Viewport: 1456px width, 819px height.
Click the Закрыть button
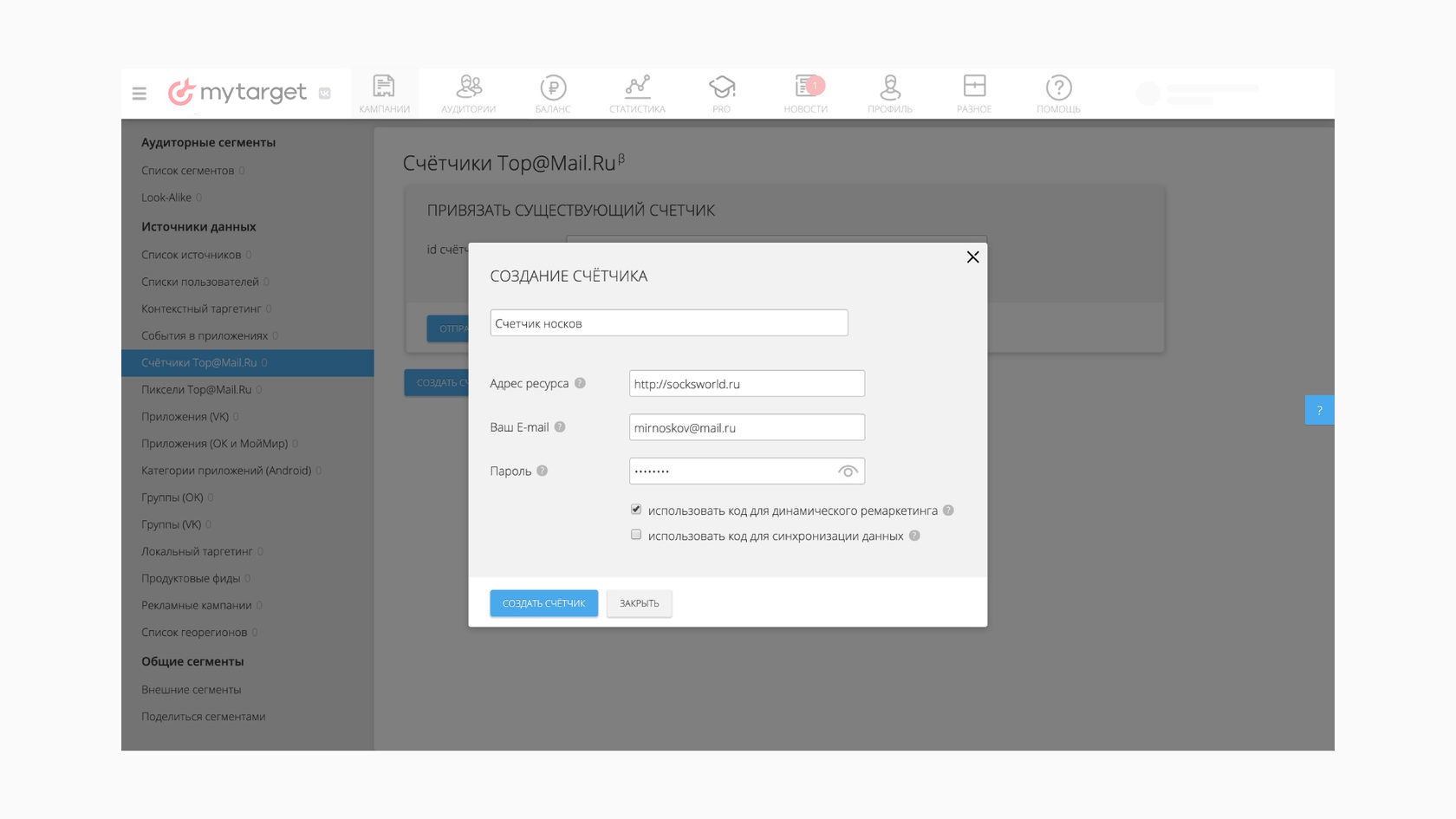[639, 603]
